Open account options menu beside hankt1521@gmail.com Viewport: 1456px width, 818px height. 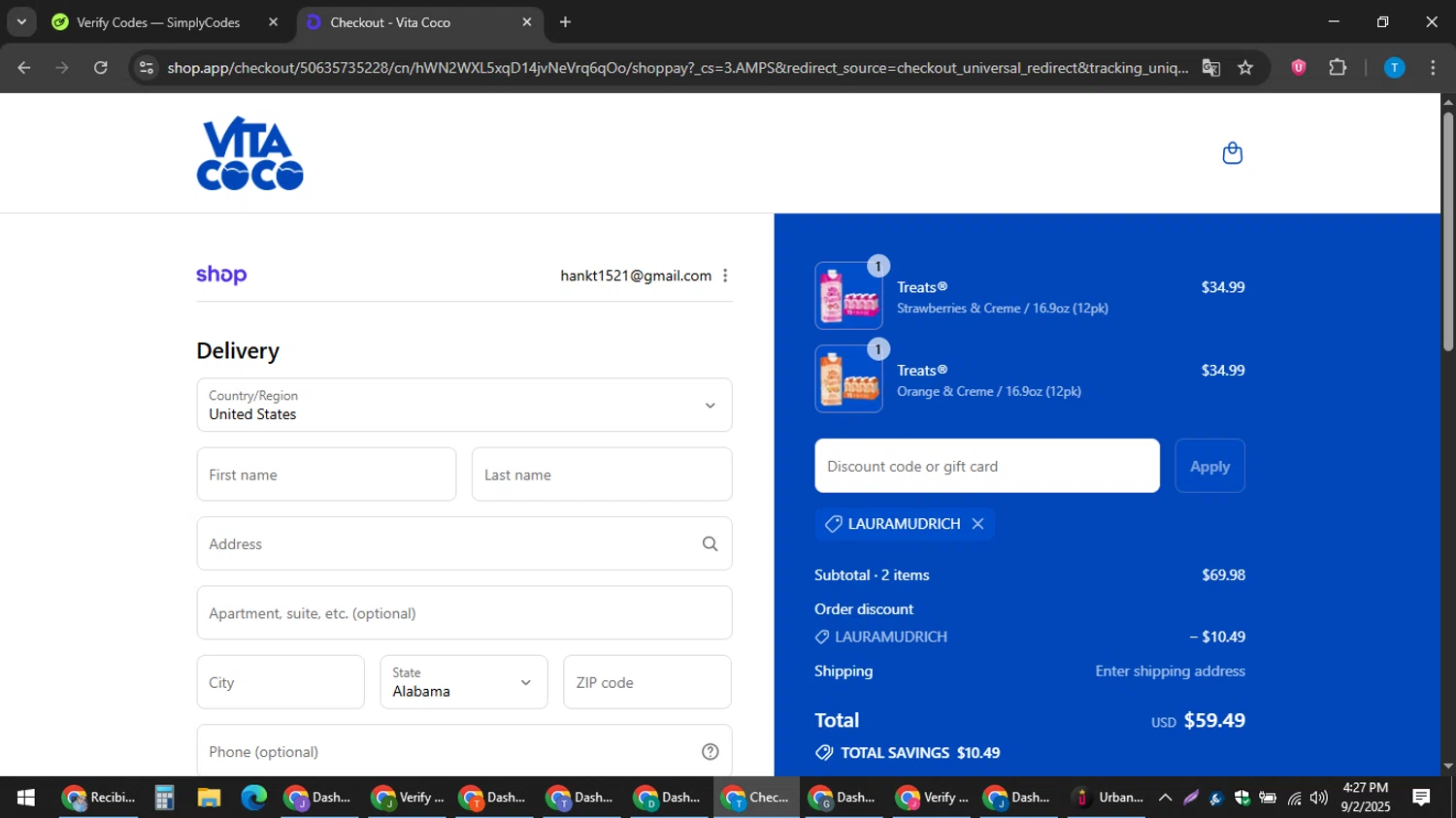click(x=725, y=276)
